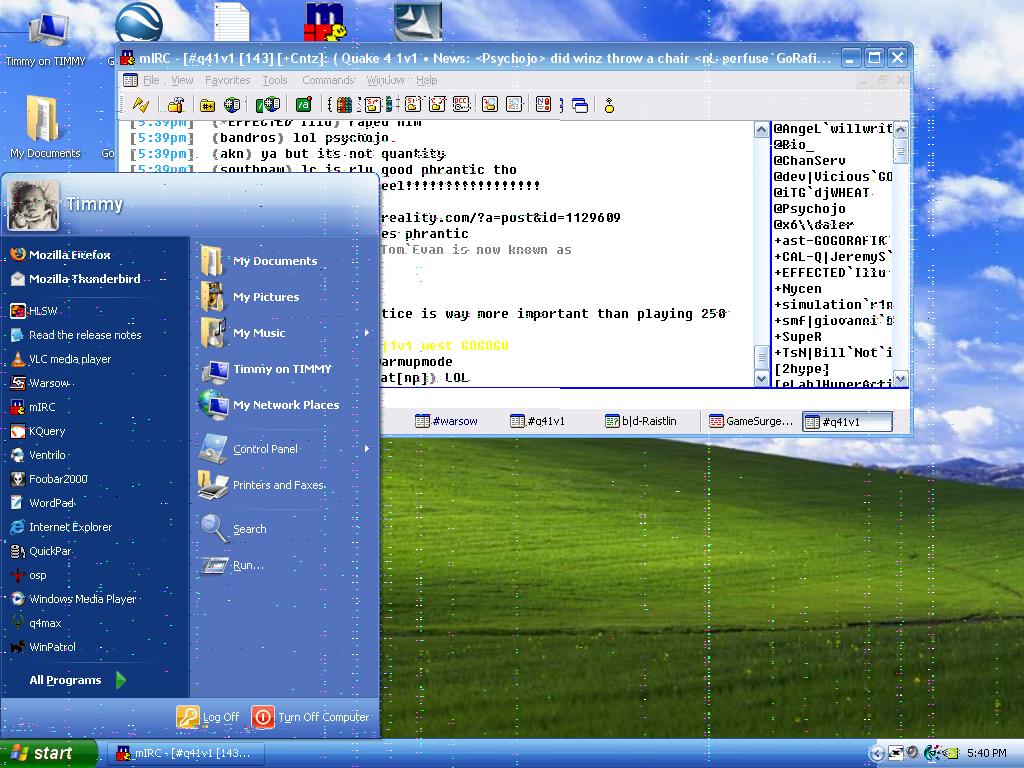The width and height of the screenshot is (1024, 768).
Task: Open Timmy on TIMMY in start menu
Action: click(x=266, y=369)
